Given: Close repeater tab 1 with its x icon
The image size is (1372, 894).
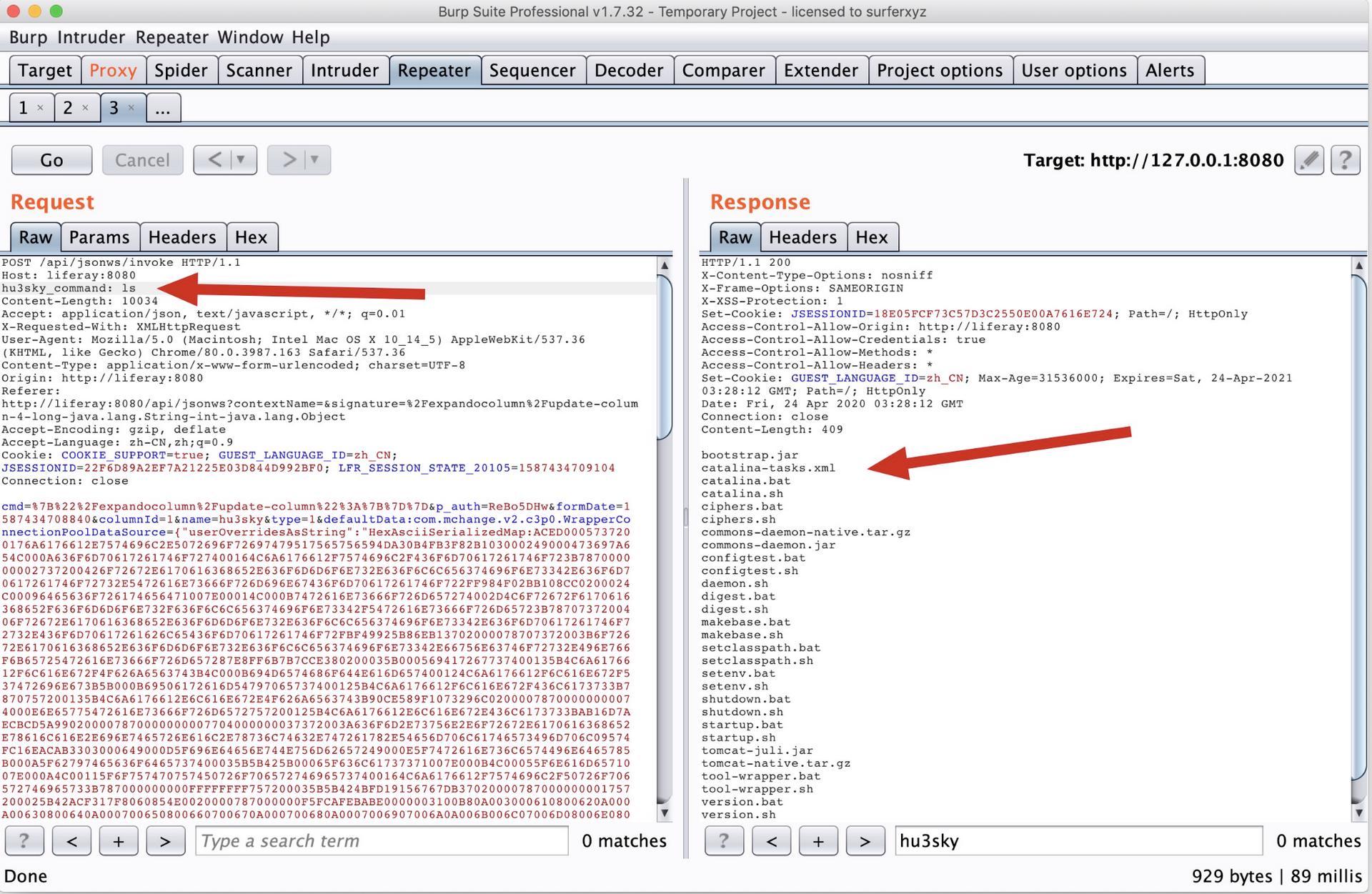Looking at the screenshot, I should (41, 108).
